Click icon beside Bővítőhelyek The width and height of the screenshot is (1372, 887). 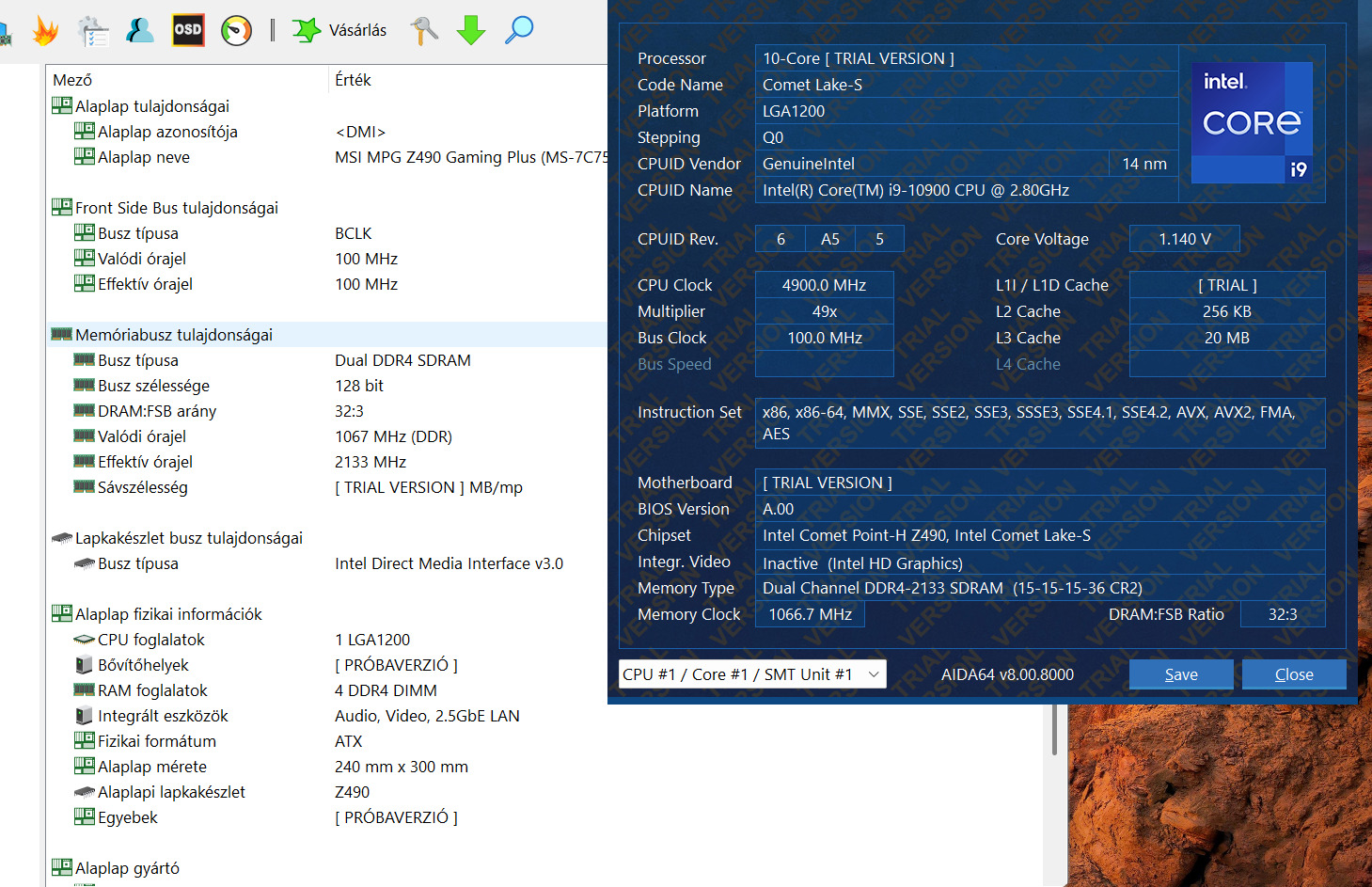pos(85,665)
